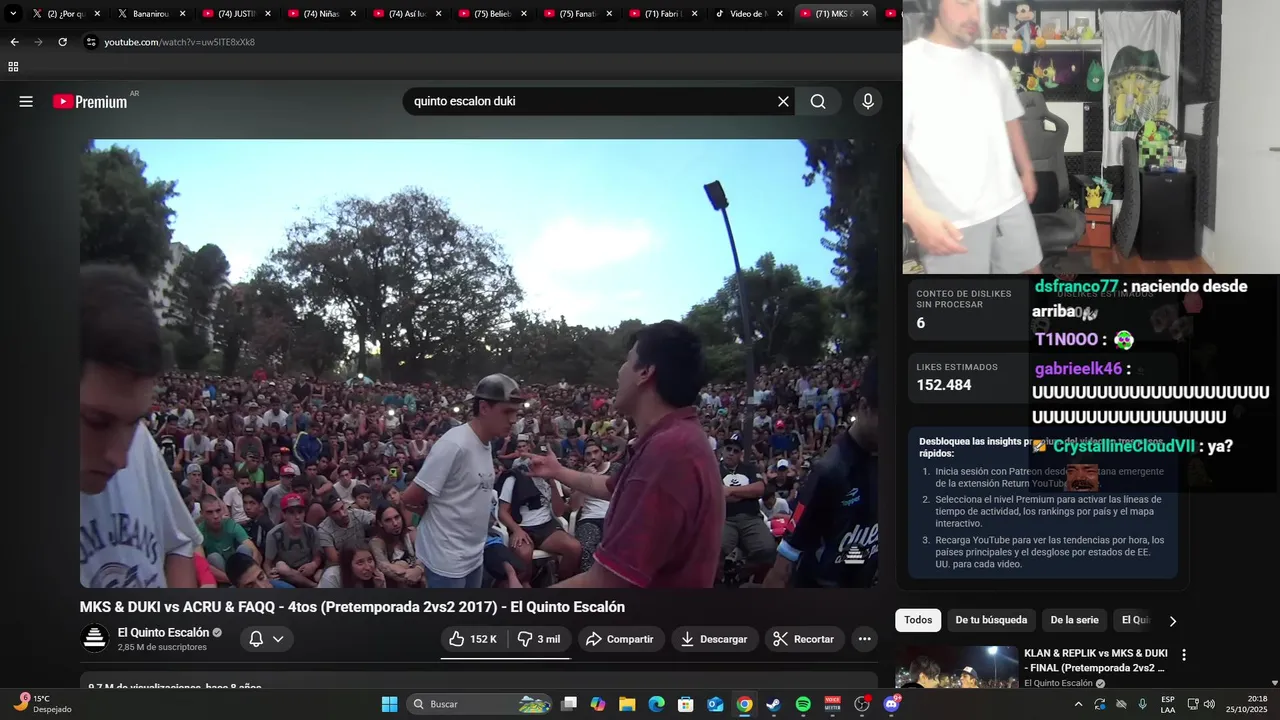The width and height of the screenshot is (1280, 720).
Task: Toggle notification bell dropdown for channel
Action: point(266,639)
